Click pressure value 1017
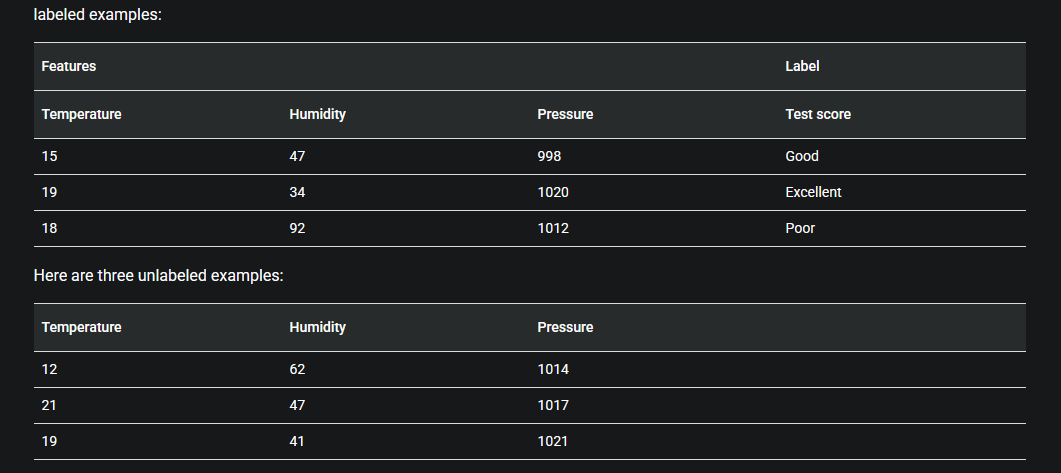This screenshot has width=1061, height=473. coord(654,405)
